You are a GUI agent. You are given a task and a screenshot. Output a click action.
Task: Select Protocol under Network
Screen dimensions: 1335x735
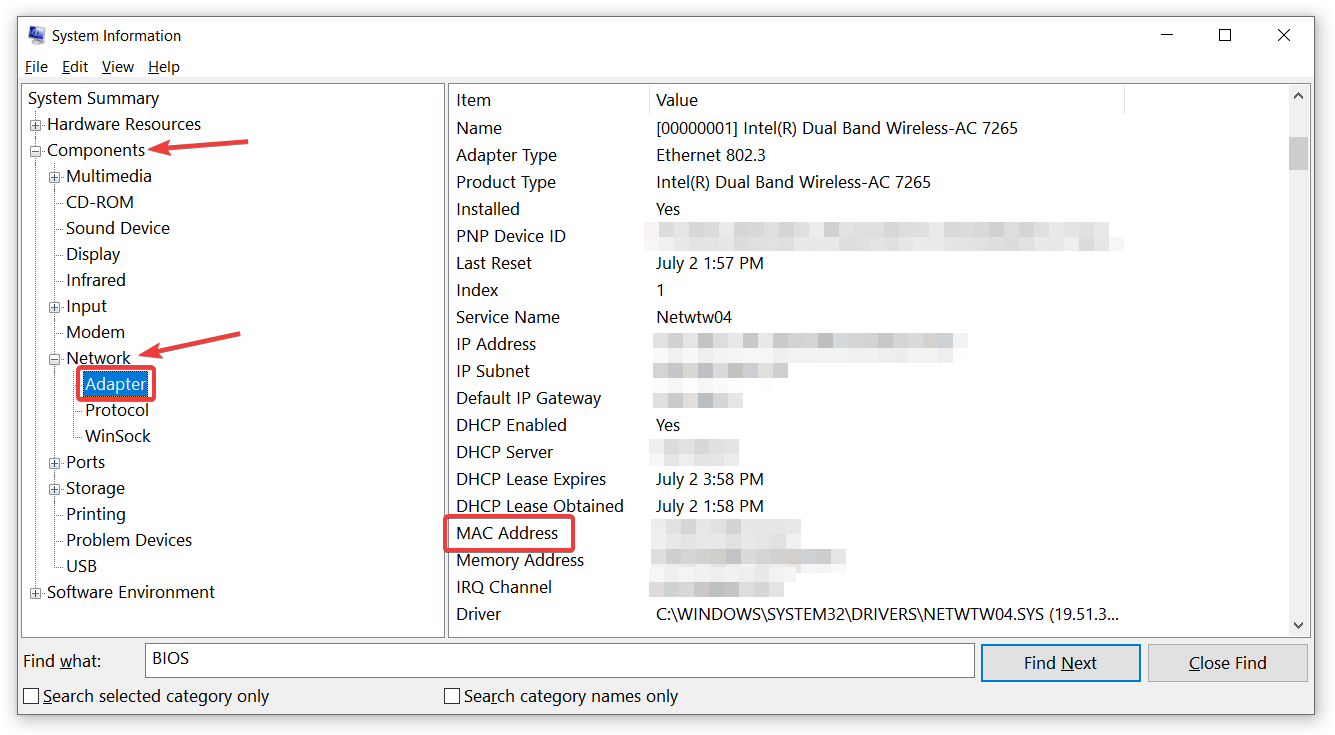117,410
